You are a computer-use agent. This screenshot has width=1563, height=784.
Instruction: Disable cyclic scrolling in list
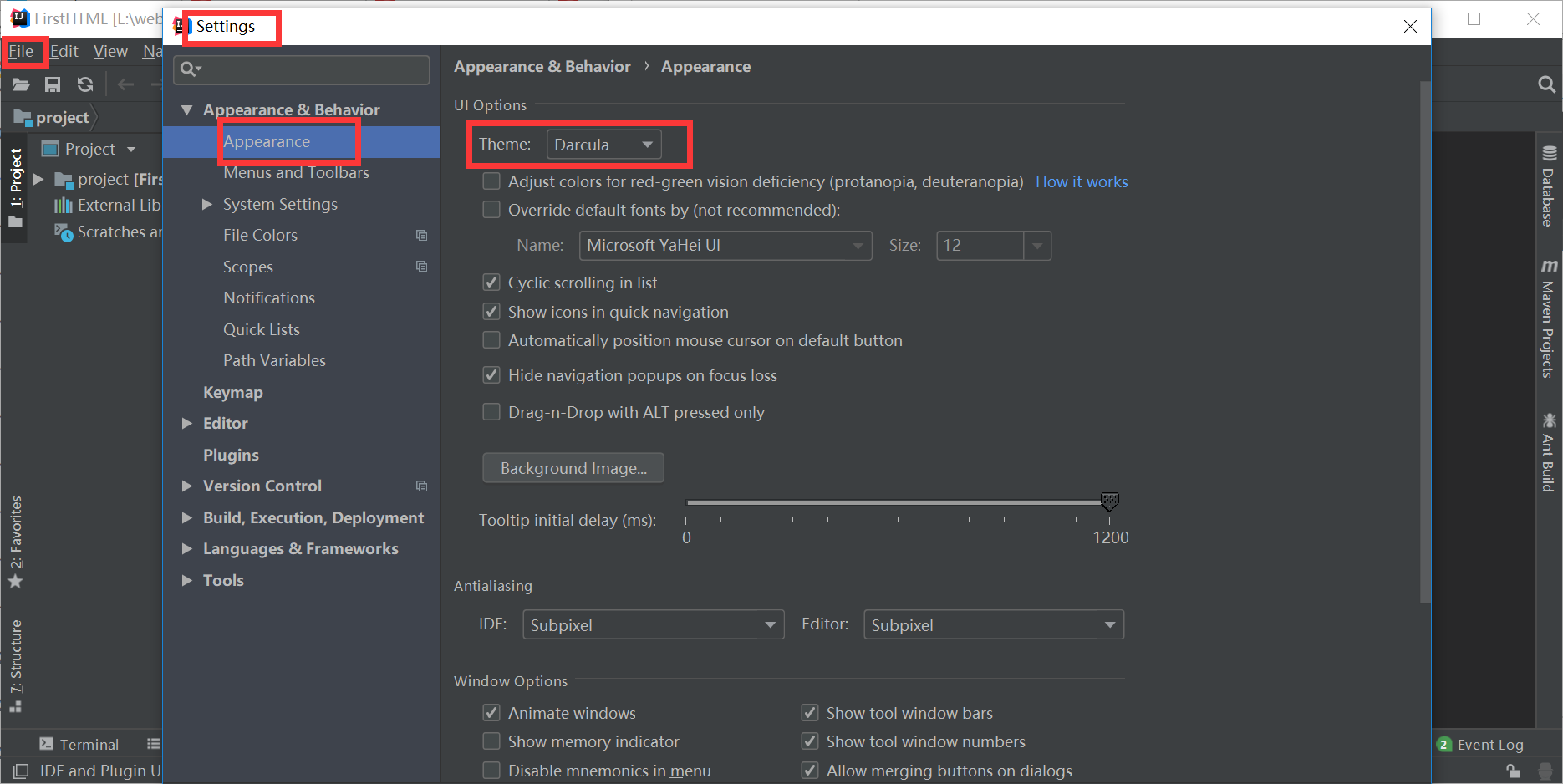click(491, 283)
